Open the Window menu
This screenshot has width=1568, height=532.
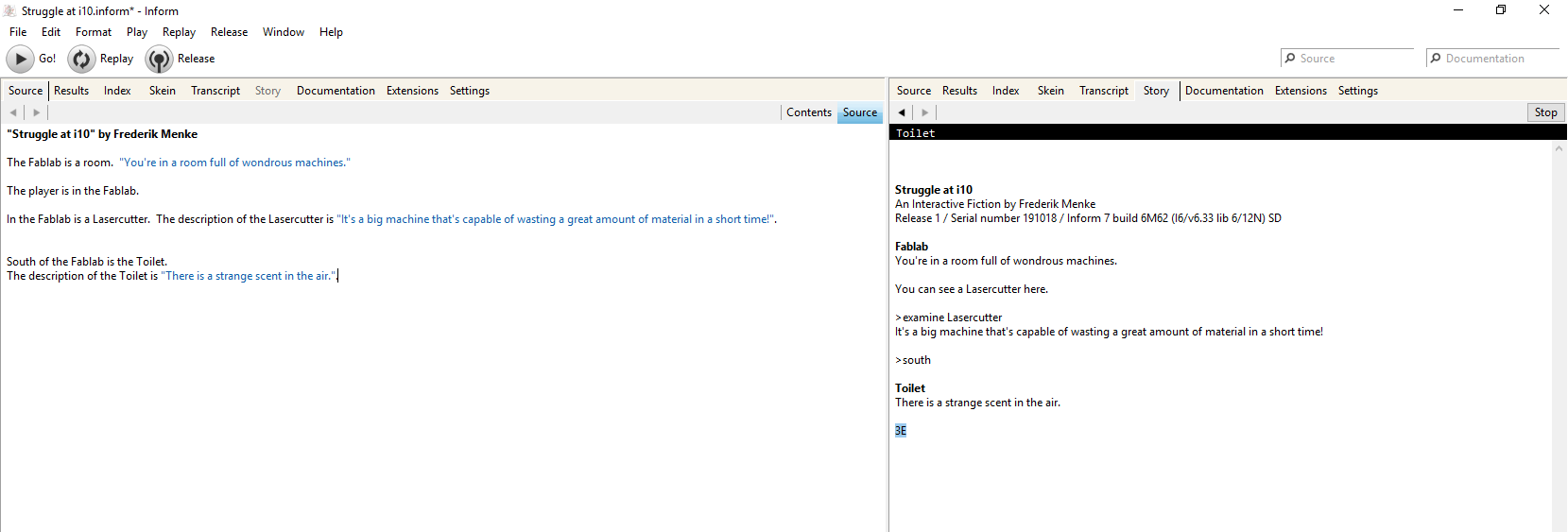[x=284, y=32]
